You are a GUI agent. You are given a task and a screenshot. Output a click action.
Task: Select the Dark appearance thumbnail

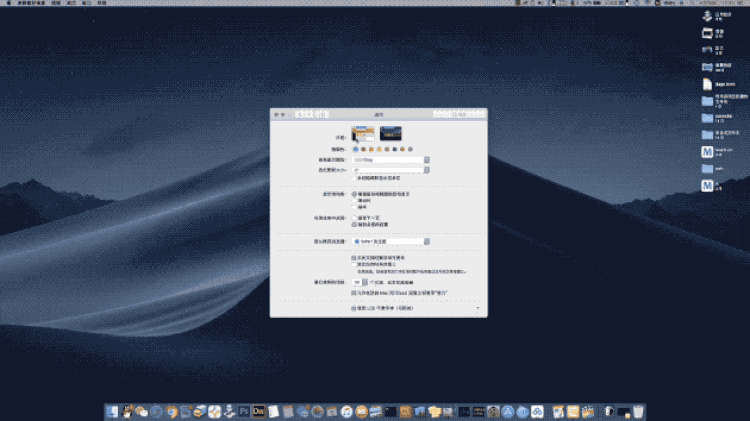pos(391,133)
